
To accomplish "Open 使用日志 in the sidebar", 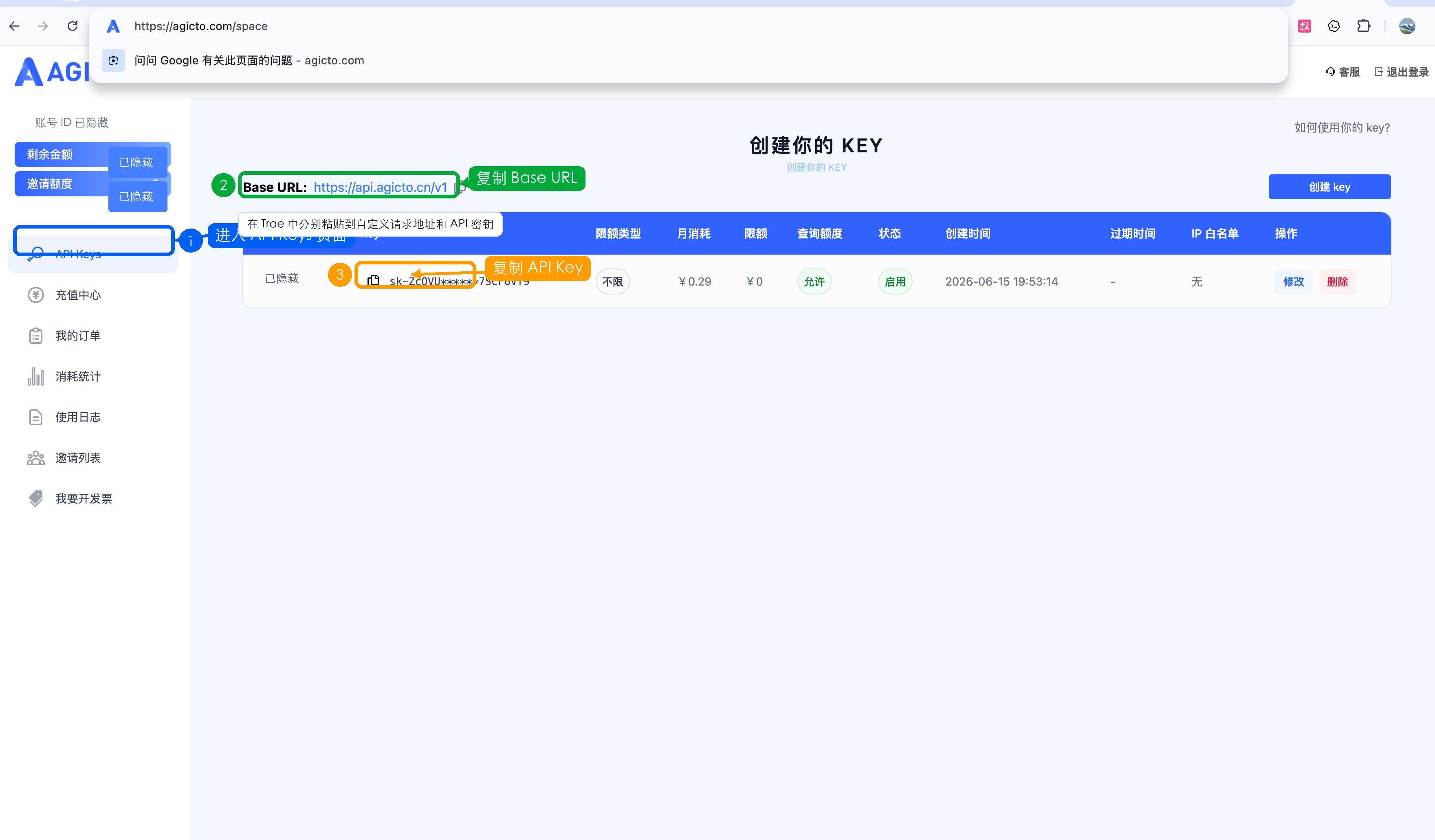I will tap(93, 418).
